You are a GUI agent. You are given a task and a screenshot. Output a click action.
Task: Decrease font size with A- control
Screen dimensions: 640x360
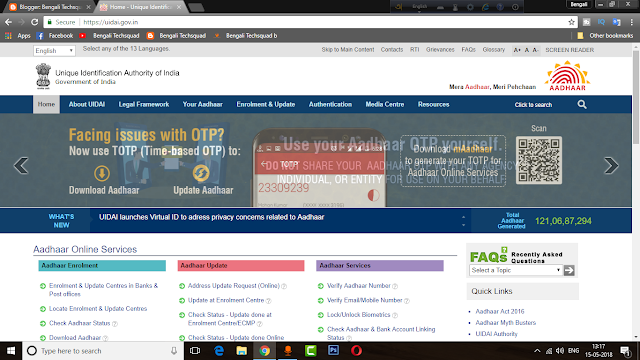pos(535,50)
